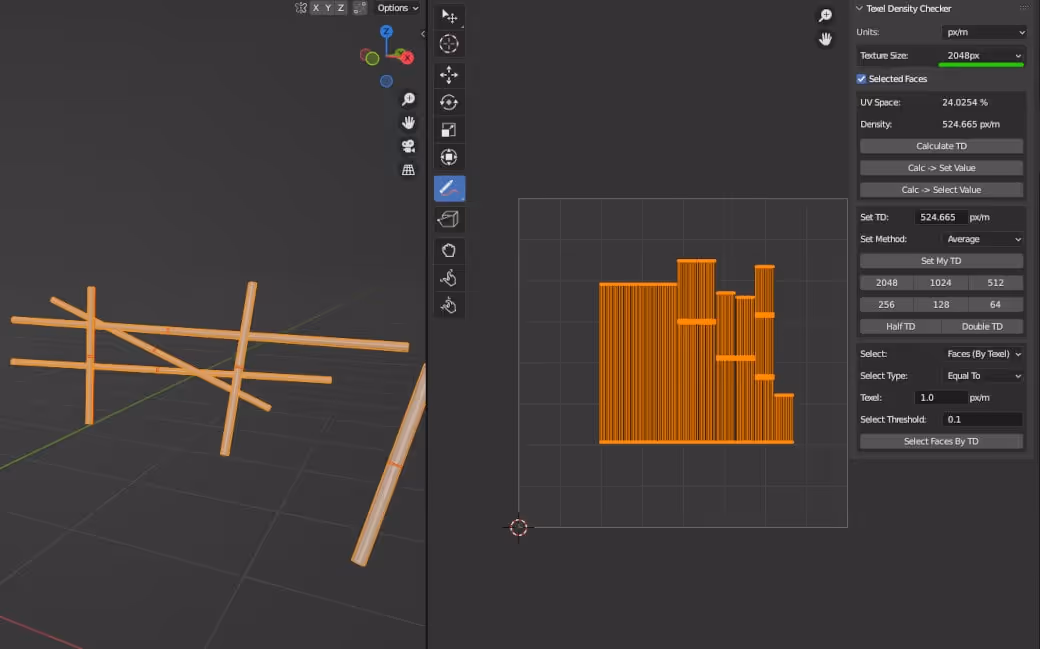Toggle the Z axis gizmo button

click(x=341, y=8)
